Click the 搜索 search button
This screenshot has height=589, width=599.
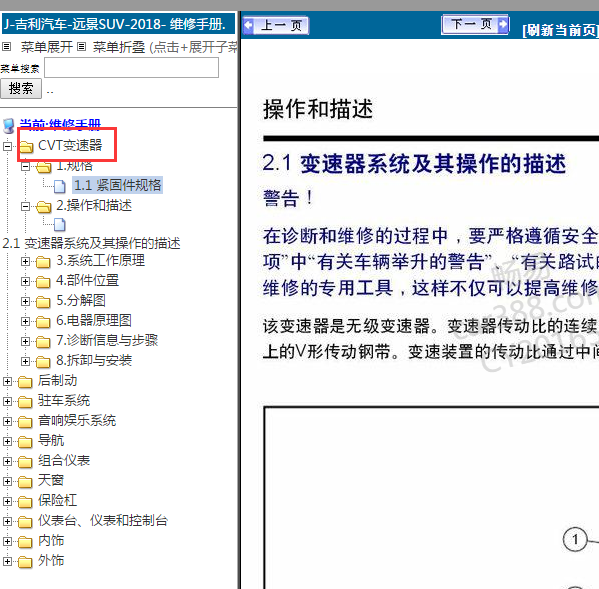click(21, 88)
